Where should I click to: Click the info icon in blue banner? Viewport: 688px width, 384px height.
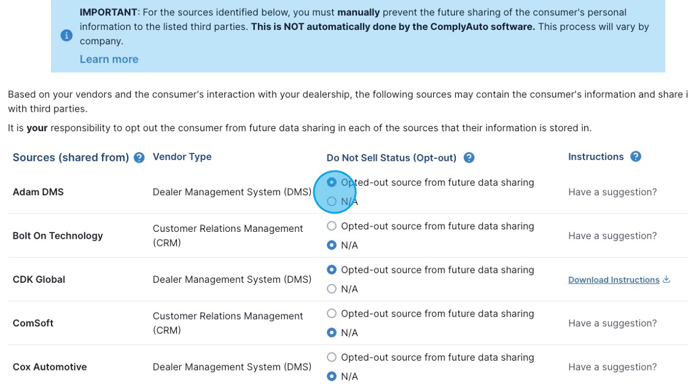66,35
